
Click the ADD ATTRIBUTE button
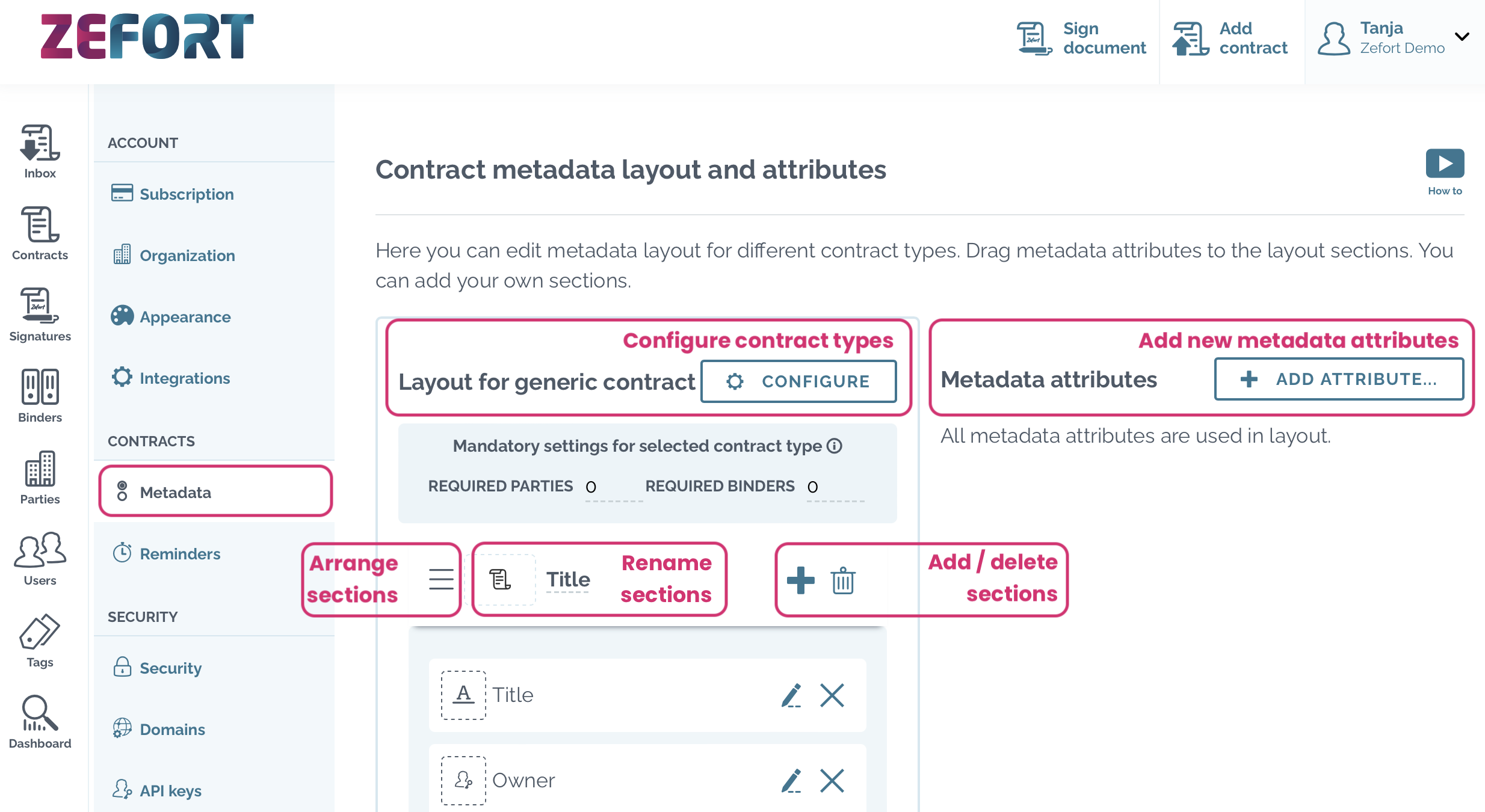1339,380
